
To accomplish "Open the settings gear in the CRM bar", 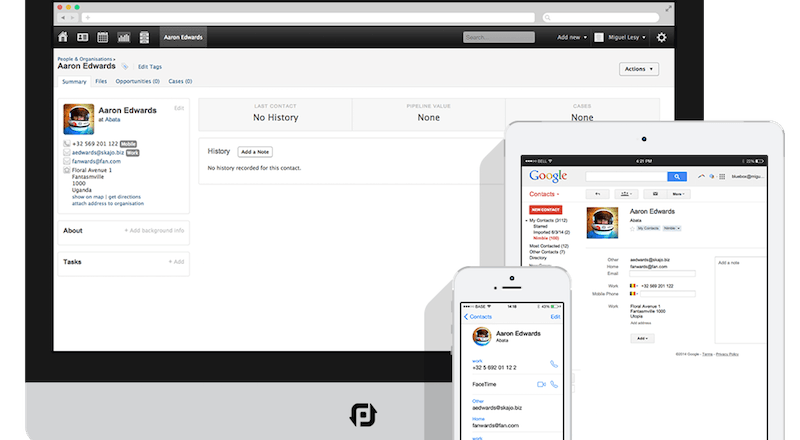I will 661,37.
